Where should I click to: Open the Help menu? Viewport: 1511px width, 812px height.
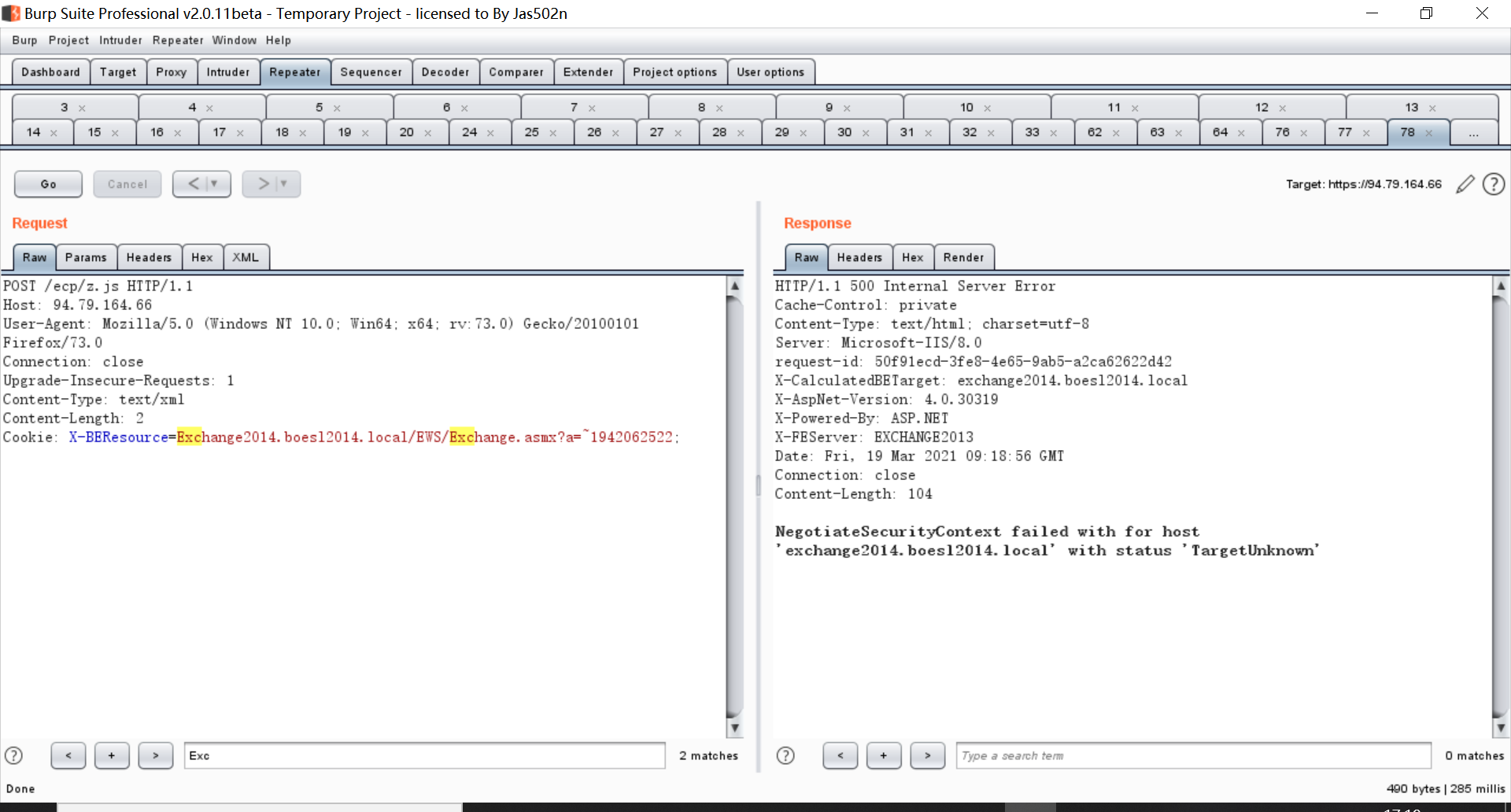click(278, 40)
